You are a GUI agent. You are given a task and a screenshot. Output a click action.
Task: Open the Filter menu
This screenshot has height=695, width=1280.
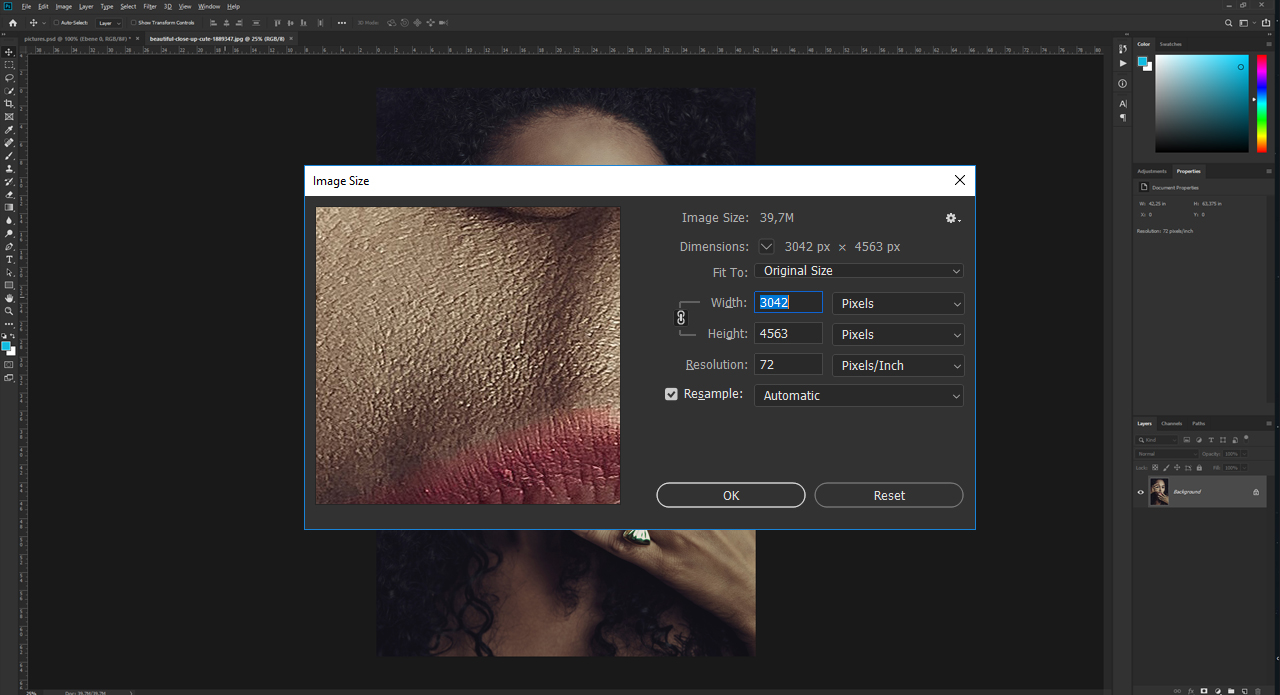150,6
